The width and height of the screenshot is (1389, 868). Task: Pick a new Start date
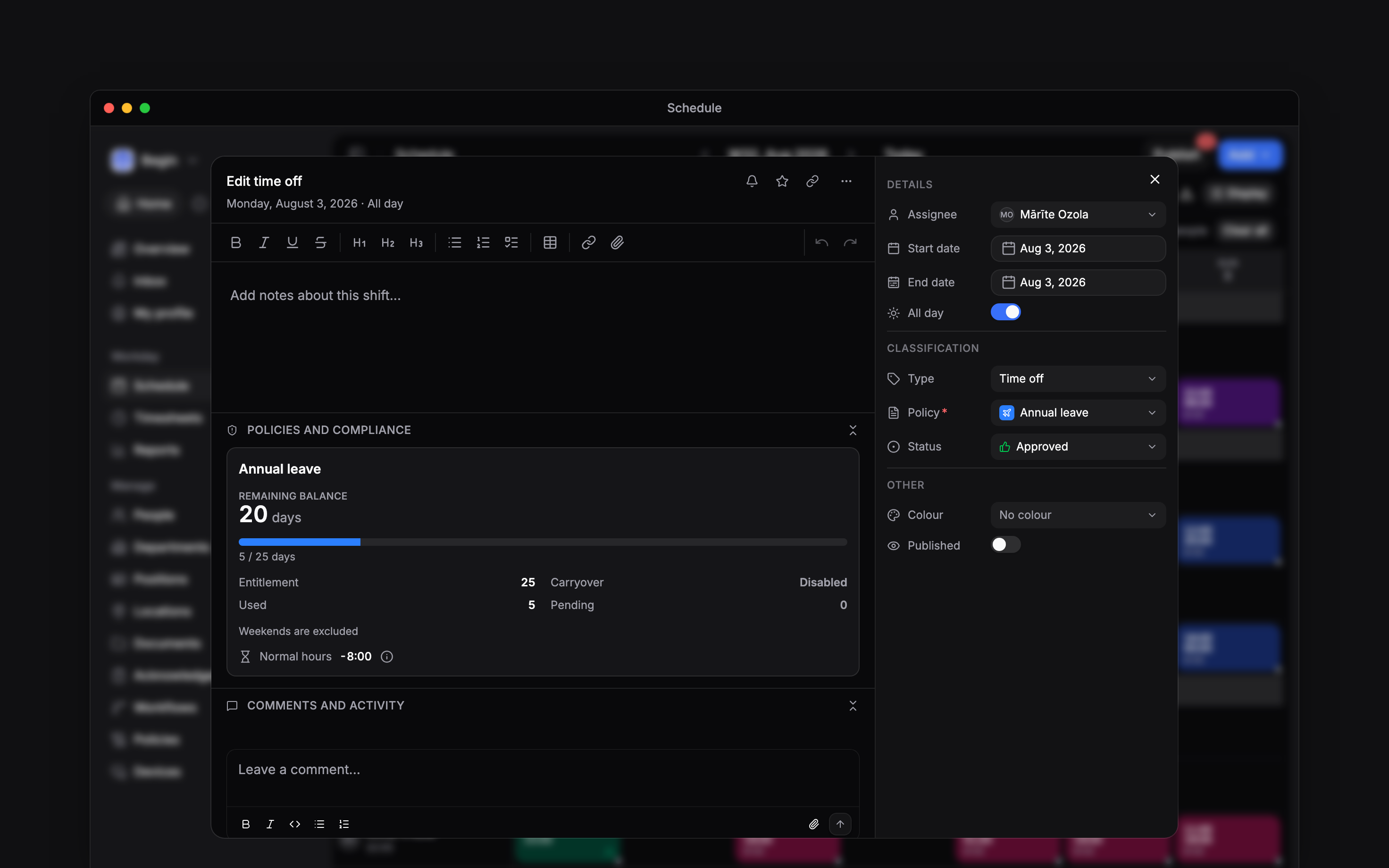[x=1078, y=249]
